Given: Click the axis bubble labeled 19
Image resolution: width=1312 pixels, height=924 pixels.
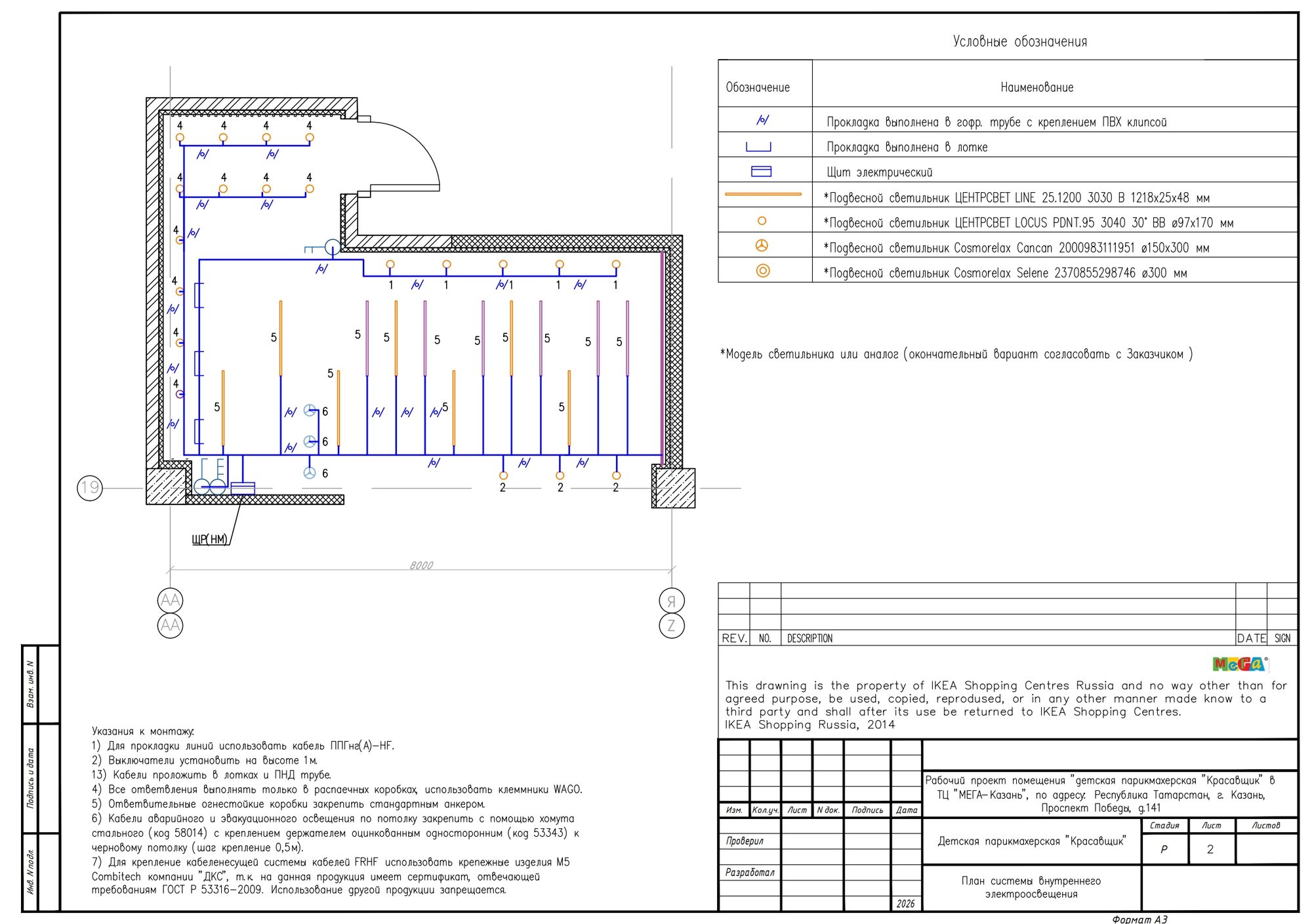Looking at the screenshot, I should (x=90, y=487).
